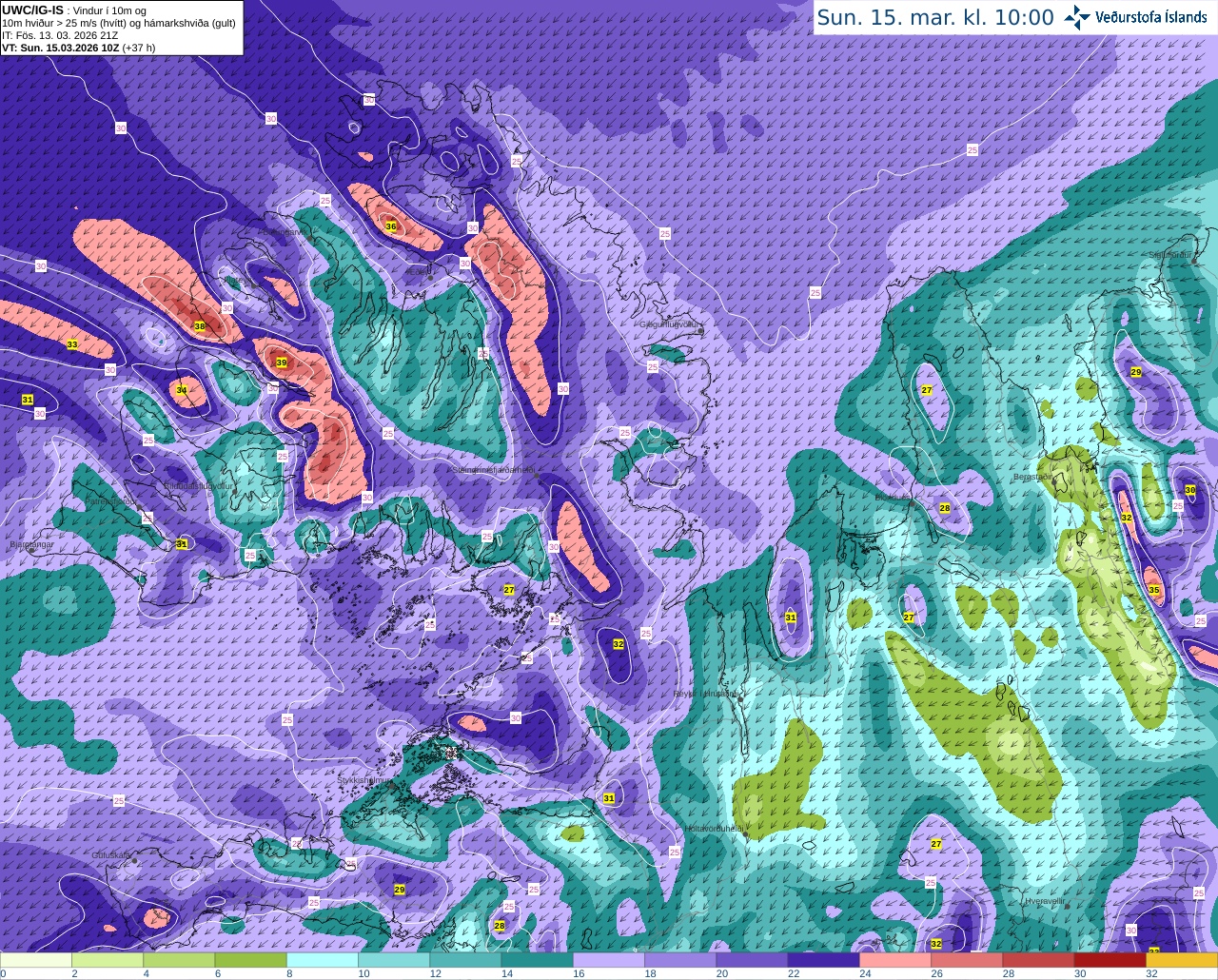Select the light teal 10–12 legend swatch
Image resolution: width=1218 pixels, height=980 pixels.
[x=394, y=959]
